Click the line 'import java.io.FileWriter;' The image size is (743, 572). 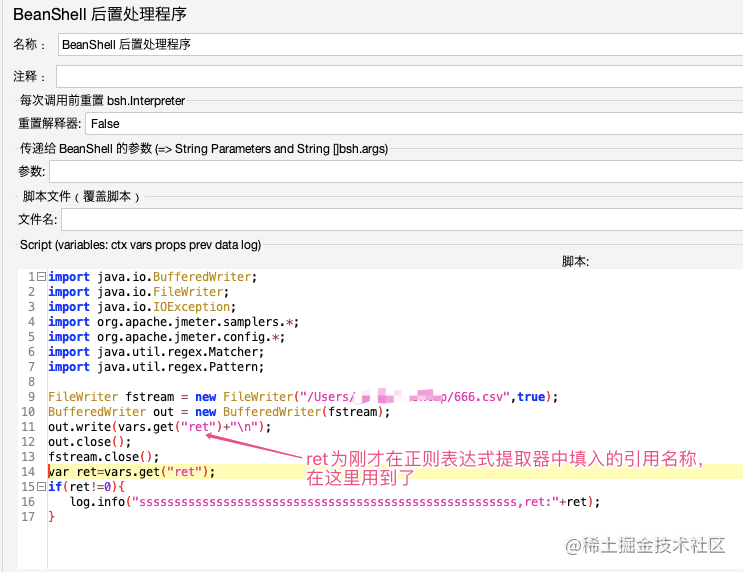click(138, 292)
